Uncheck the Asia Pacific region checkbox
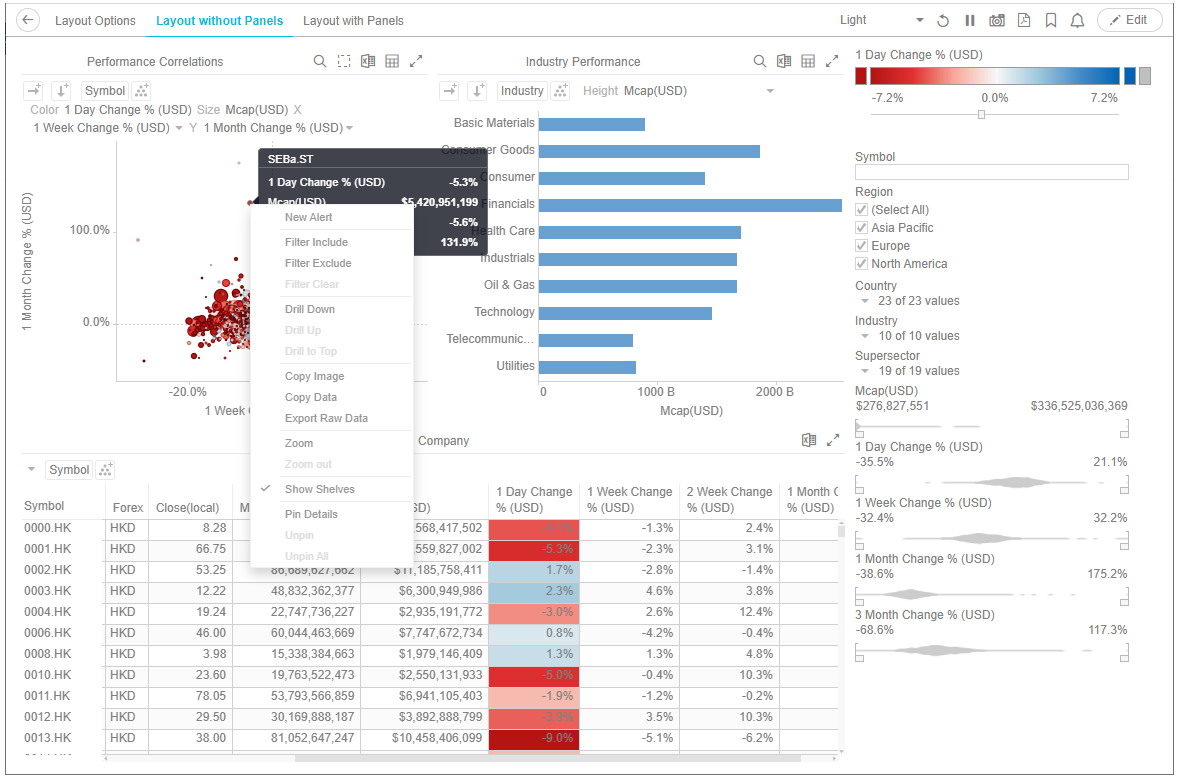The image size is (1177, 776). (x=862, y=228)
